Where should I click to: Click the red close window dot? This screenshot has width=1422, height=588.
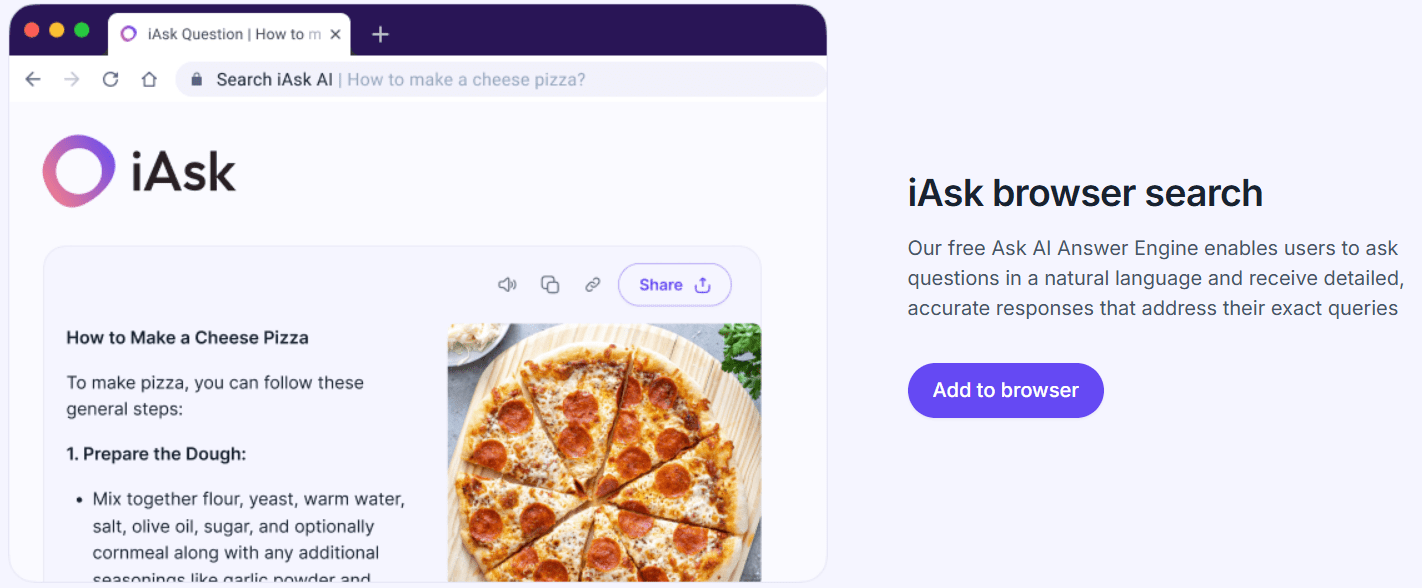(x=32, y=30)
